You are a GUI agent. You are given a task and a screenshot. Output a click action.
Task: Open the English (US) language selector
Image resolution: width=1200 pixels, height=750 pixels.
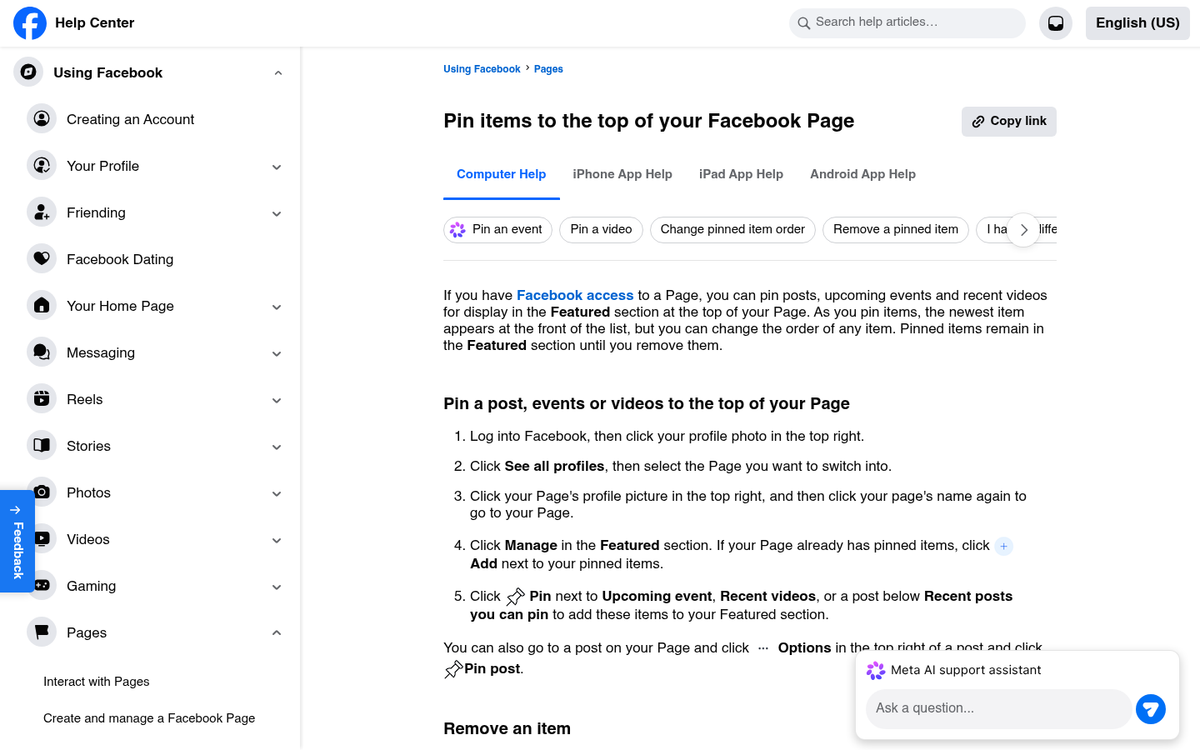click(1137, 23)
